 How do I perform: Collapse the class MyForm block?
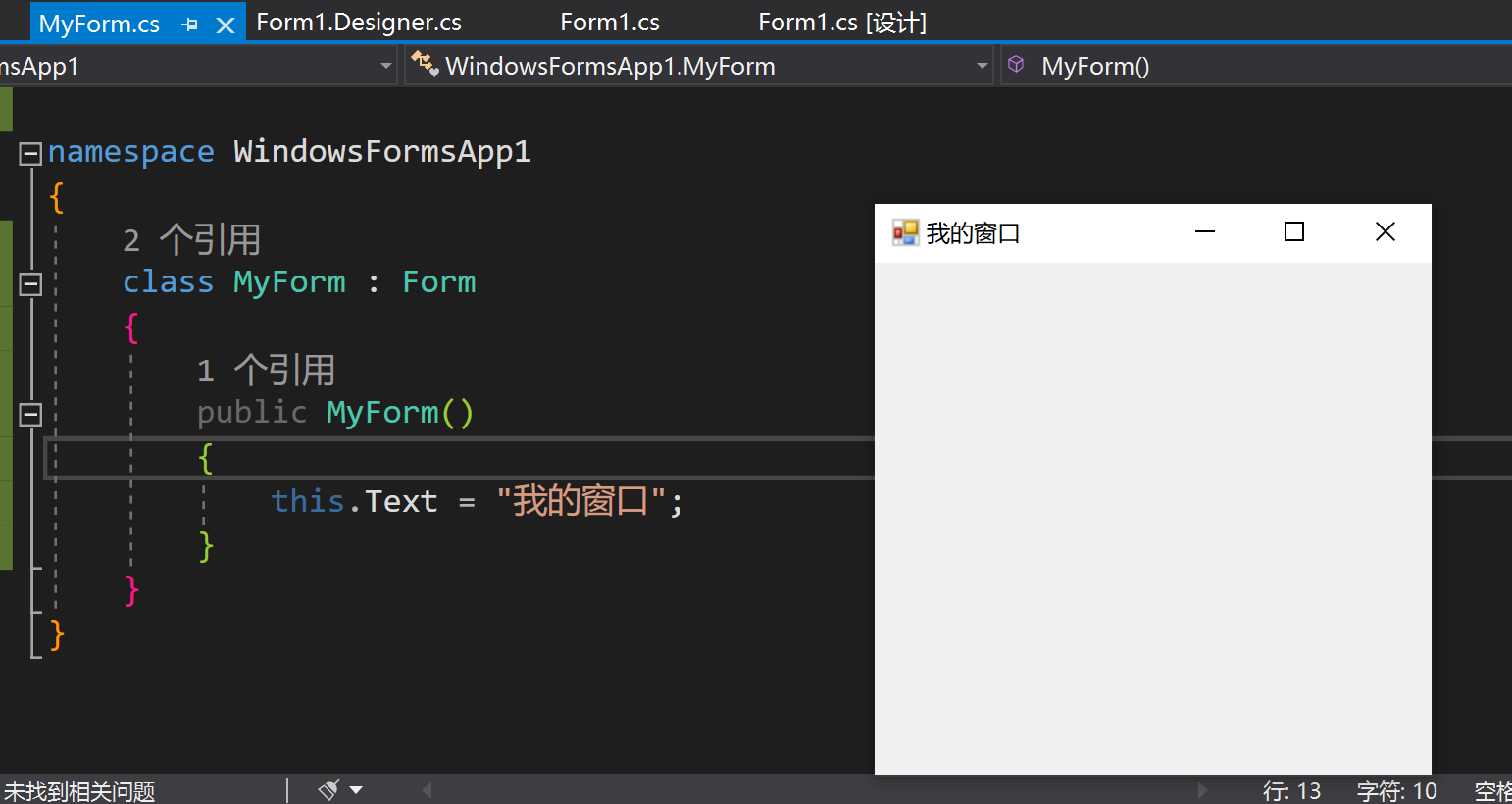(30, 284)
